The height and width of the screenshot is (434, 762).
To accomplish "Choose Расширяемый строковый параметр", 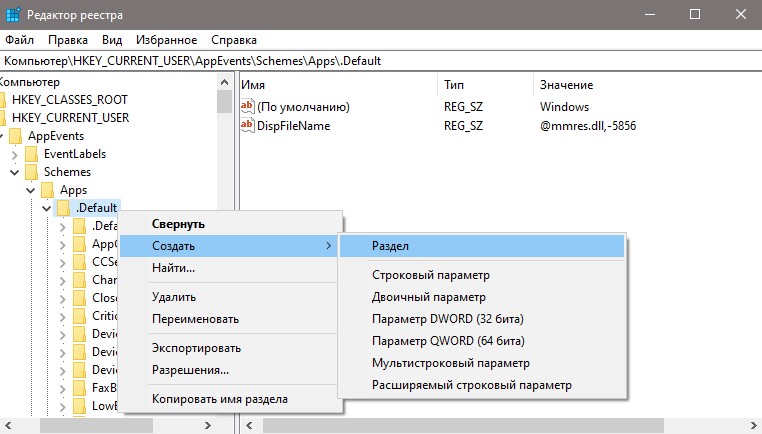I will tap(482, 385).
